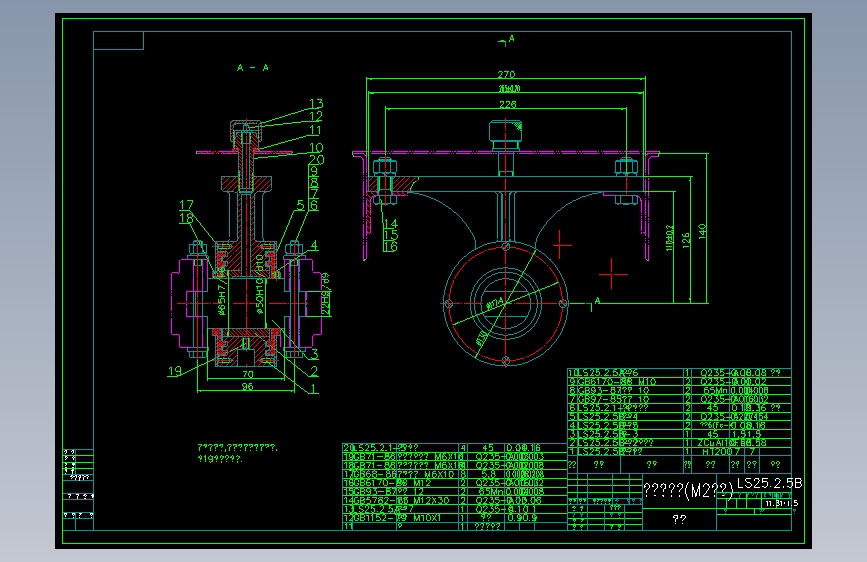Click part balloon number 20
Image resolution: width=867 pixels, height=562 pixels.
[x=316, y=160]
